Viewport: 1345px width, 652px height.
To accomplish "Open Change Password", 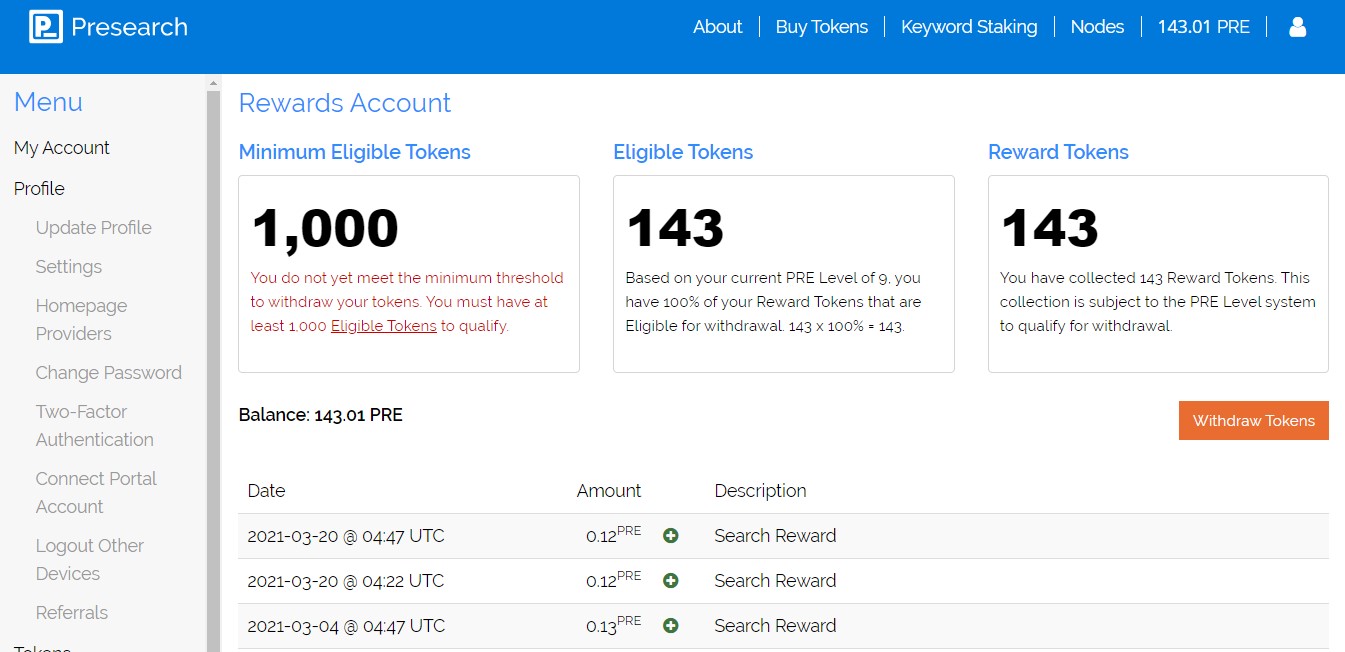I will click(109, 373).
